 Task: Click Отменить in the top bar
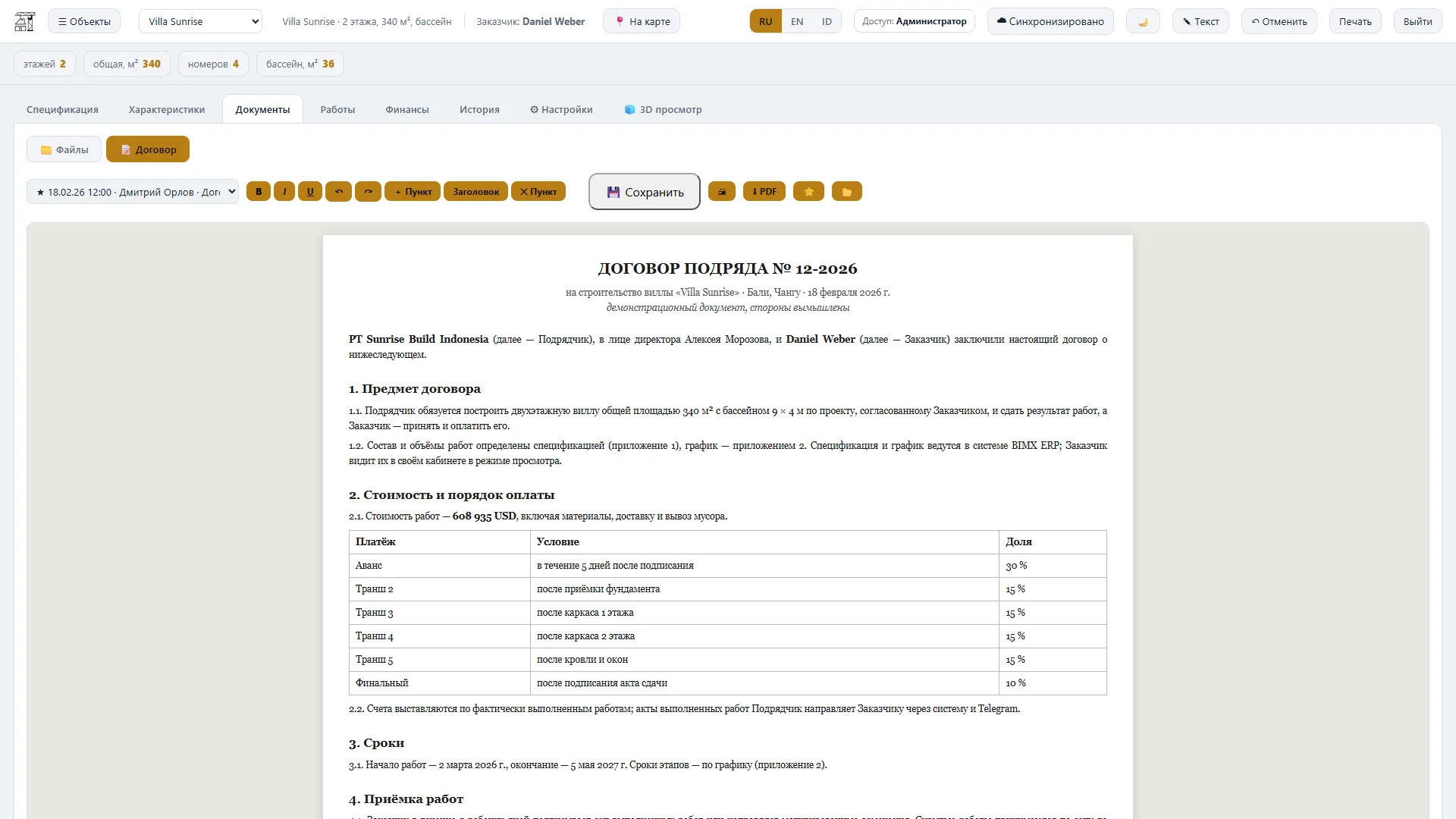coord(1279,21)
